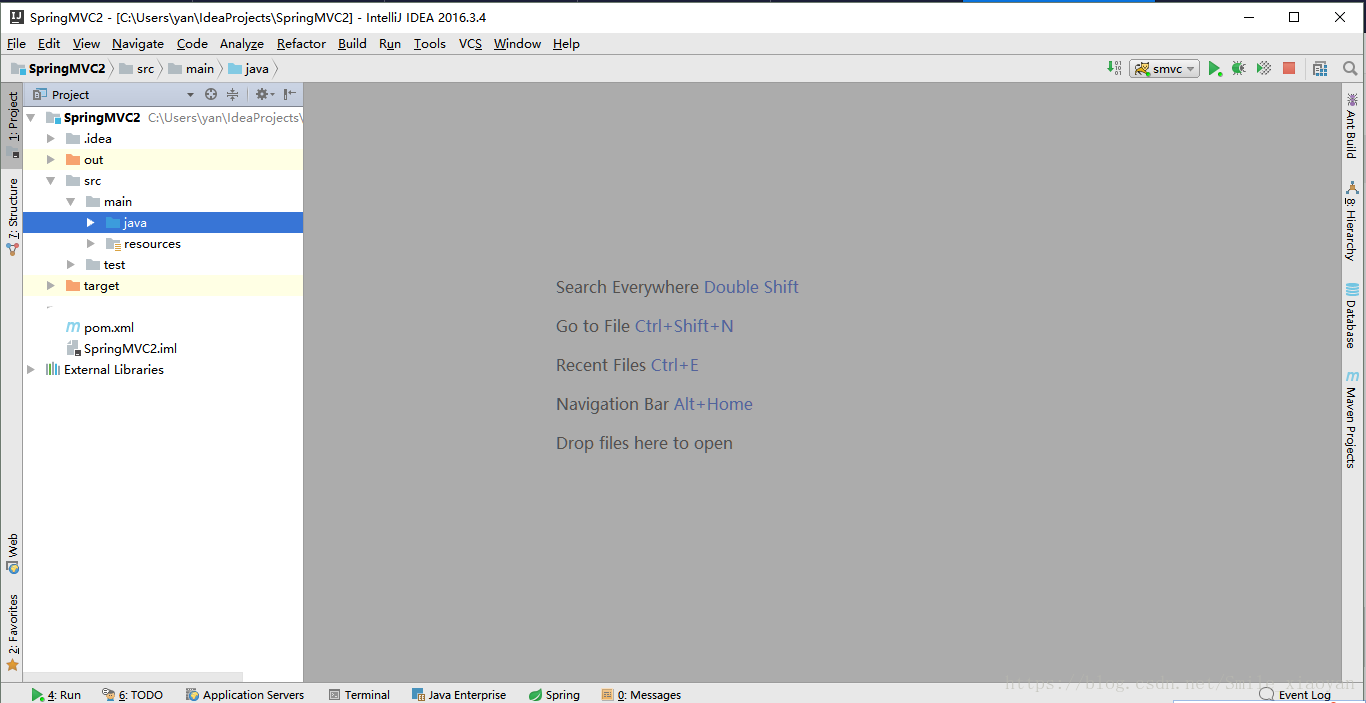Open the VCS menu
Viewport: 1366px width, 703px height.
tap(470, 43)
